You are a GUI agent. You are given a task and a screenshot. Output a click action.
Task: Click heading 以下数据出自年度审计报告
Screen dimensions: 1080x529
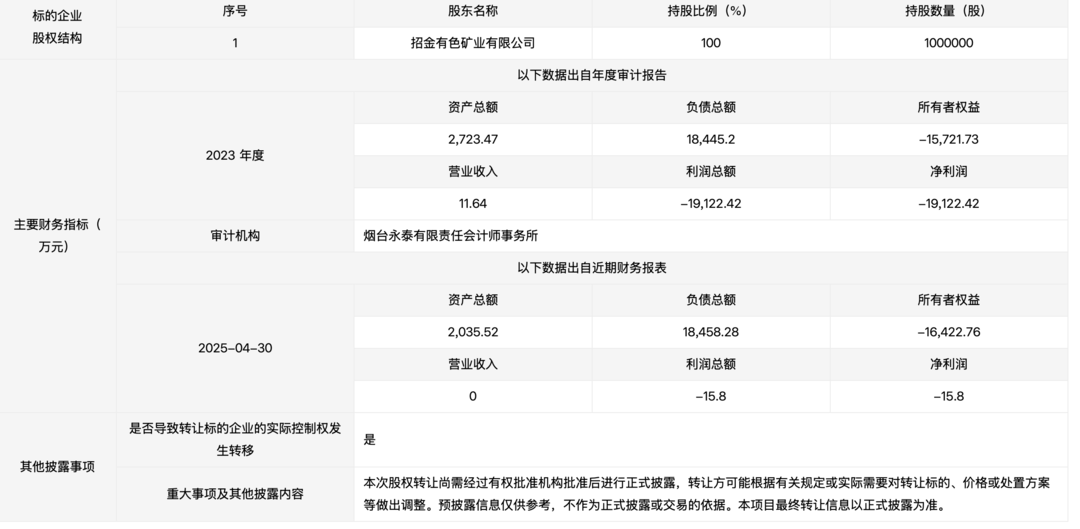[592, 75]
